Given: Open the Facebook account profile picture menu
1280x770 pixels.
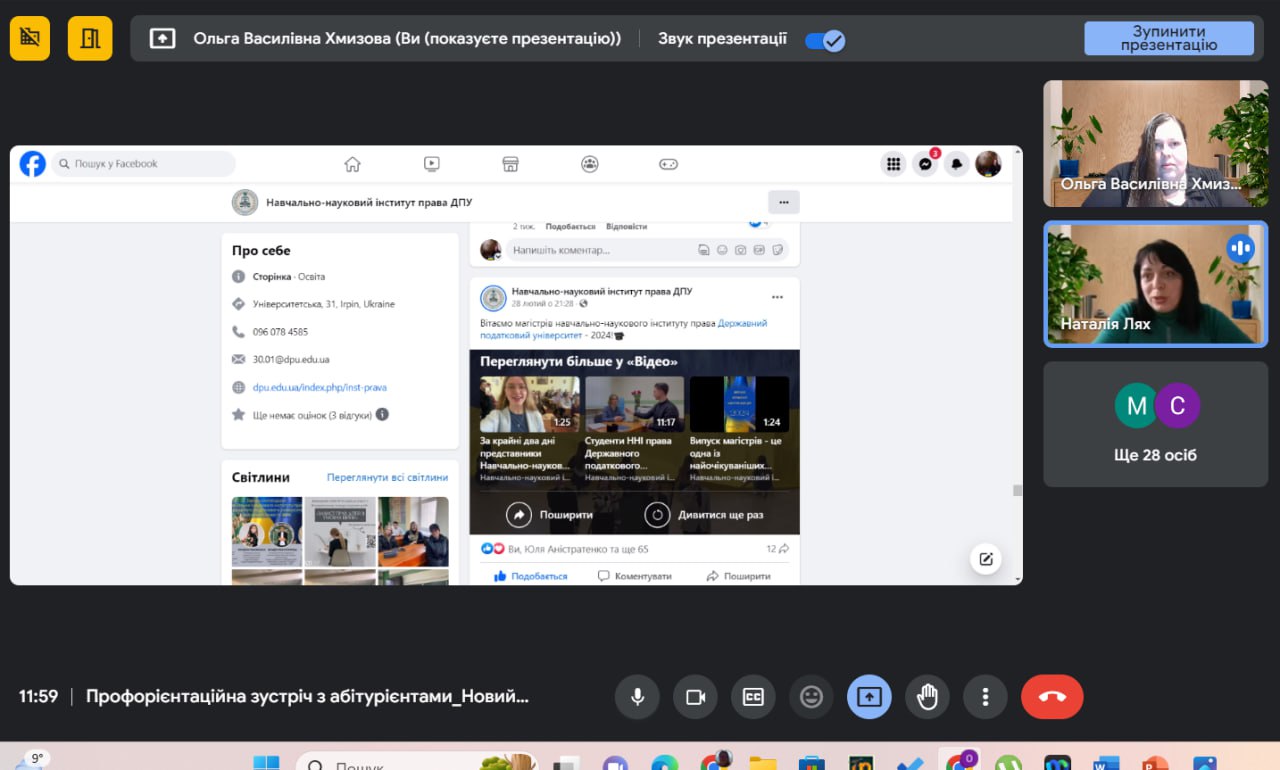Looking at the screenshot, I should point(988,164).
